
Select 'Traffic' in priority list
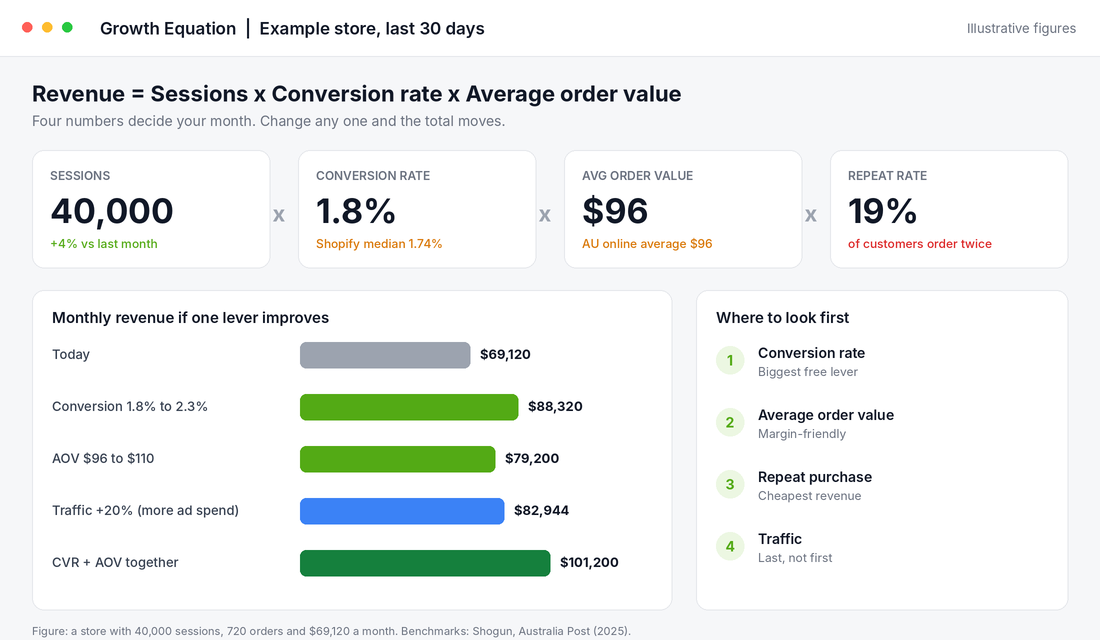click(779, 539)
